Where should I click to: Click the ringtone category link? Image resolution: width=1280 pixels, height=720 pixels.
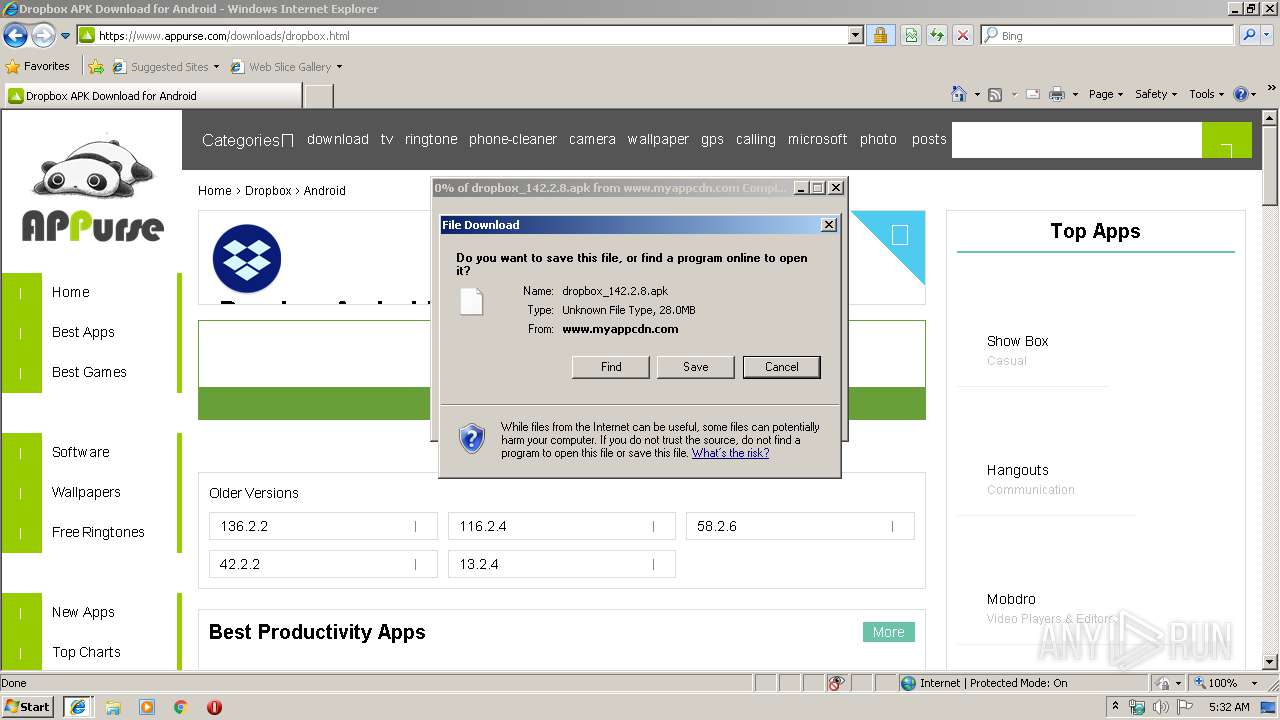click(x=431, y=139)
